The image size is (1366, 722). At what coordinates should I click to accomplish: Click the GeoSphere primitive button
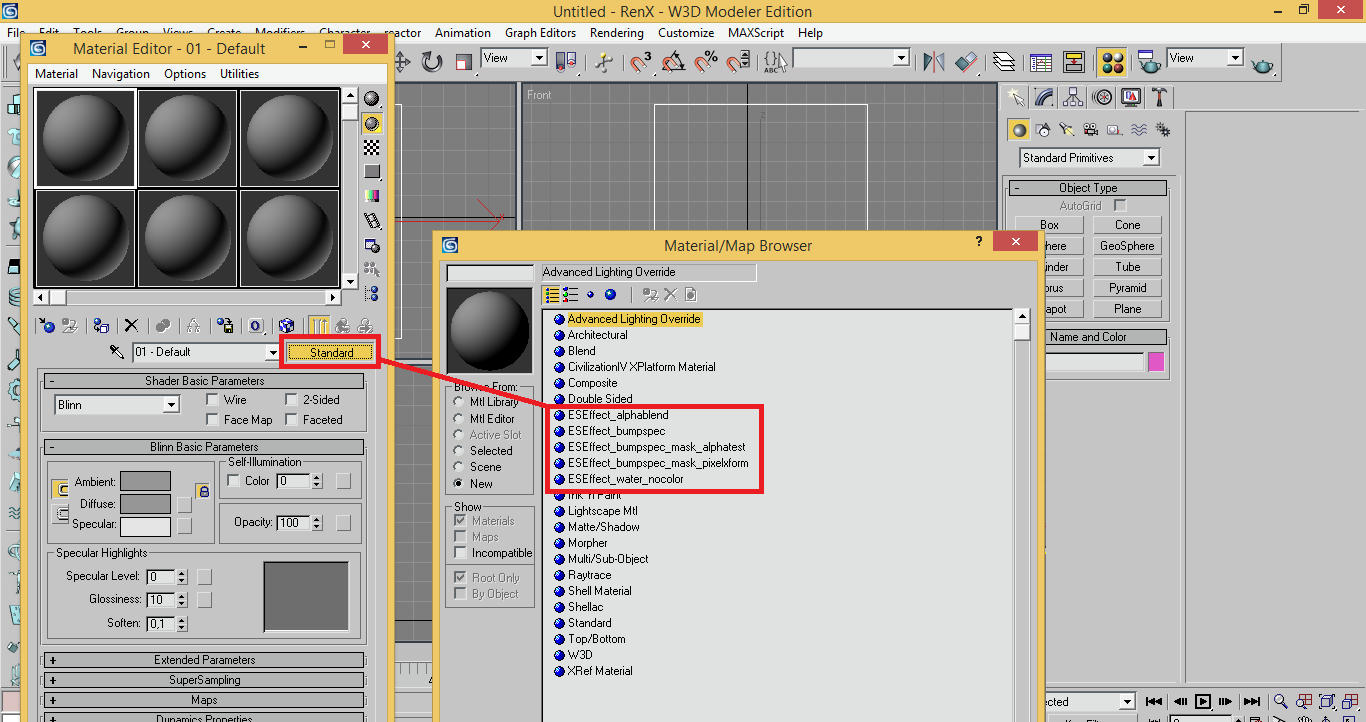[x=1128, y=246]
